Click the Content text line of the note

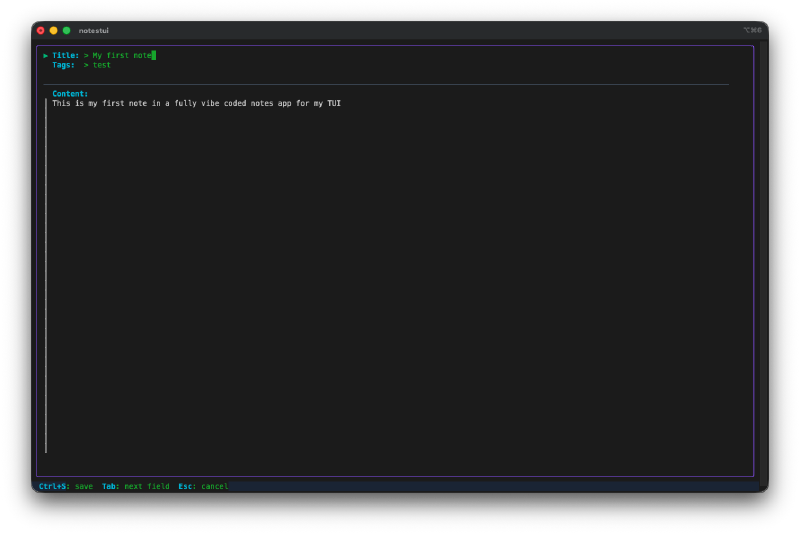pos(196,103)
